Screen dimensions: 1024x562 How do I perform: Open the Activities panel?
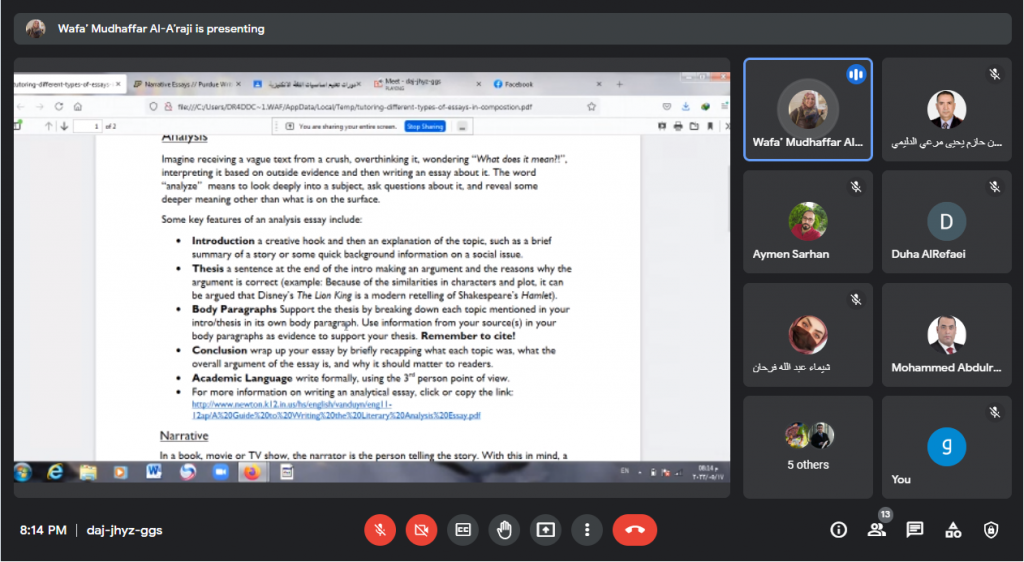[953, 530]
